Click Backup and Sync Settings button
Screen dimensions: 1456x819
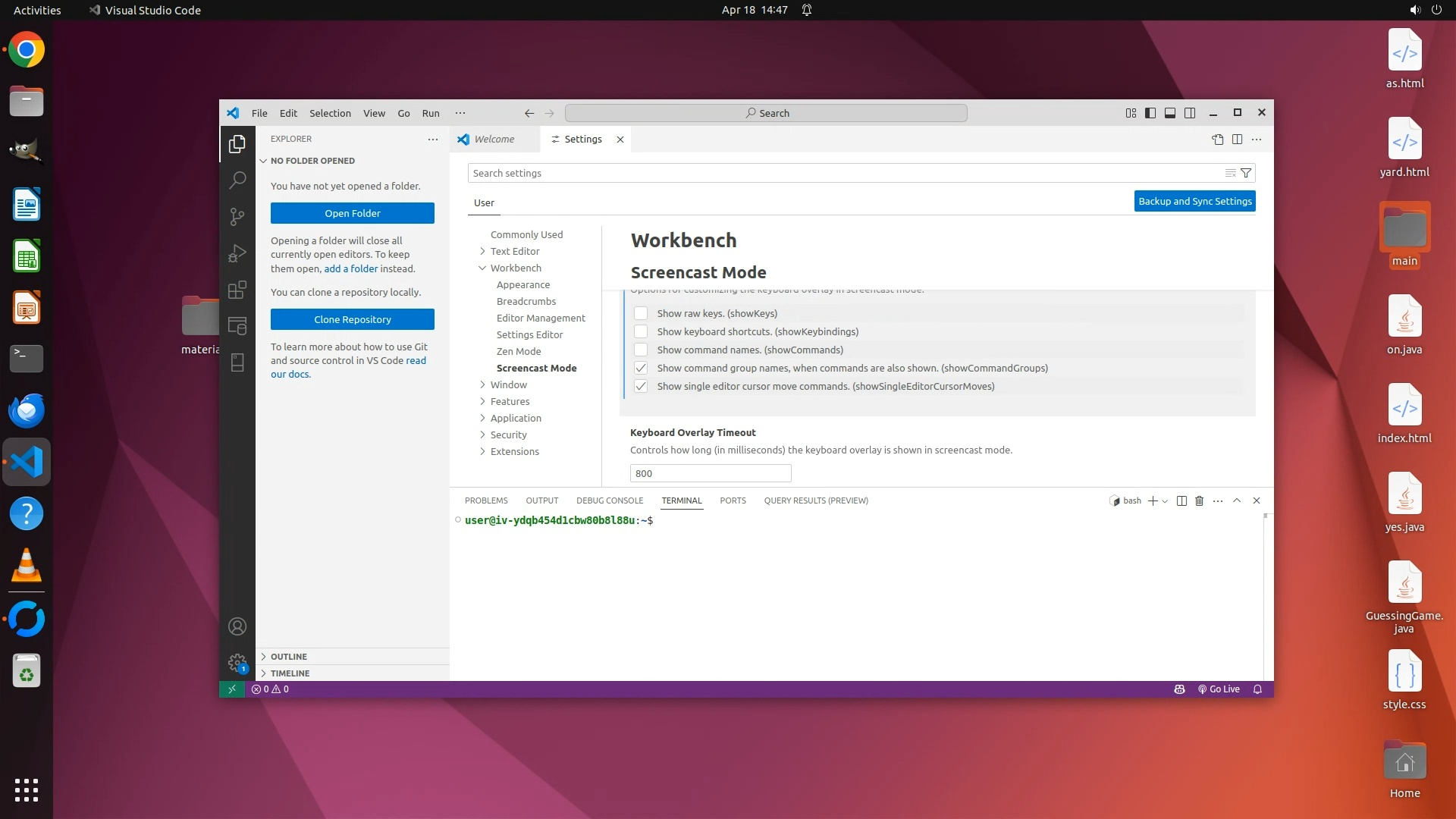(1194, 201)
